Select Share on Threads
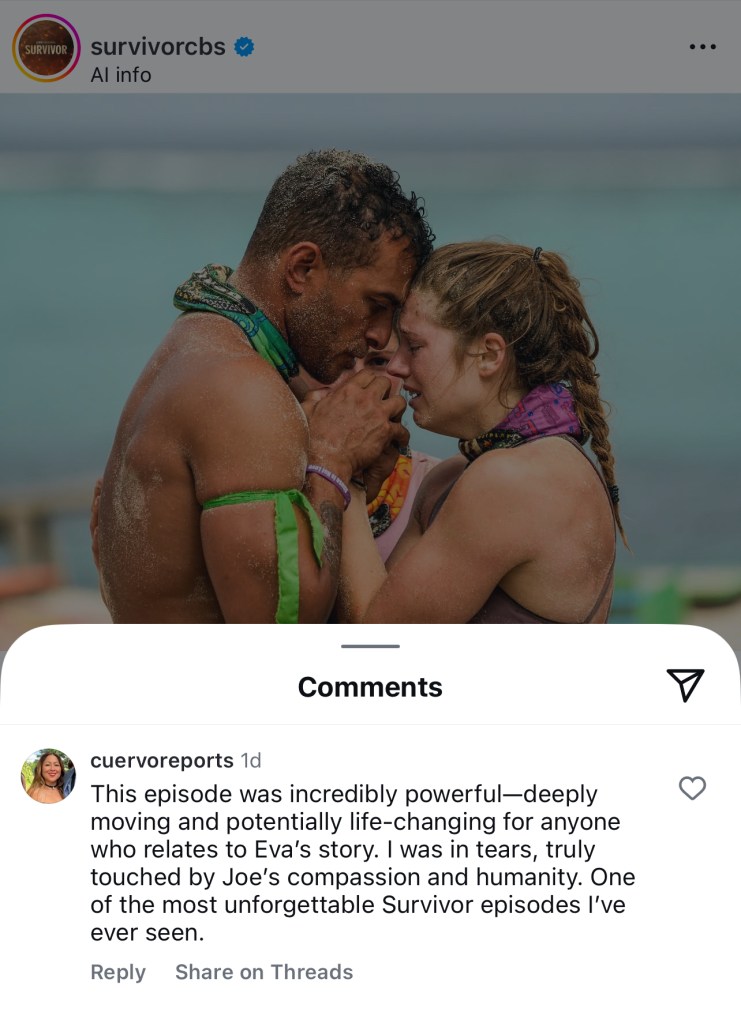This screenshot has width=741, height=1023. click(x=264, y=972)
